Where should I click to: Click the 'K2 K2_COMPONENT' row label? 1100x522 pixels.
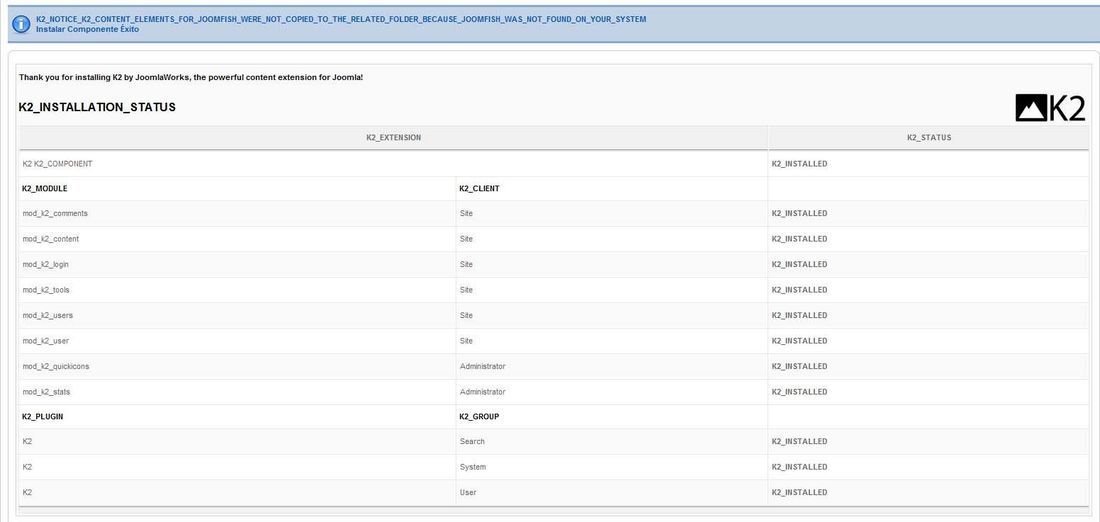58,164
